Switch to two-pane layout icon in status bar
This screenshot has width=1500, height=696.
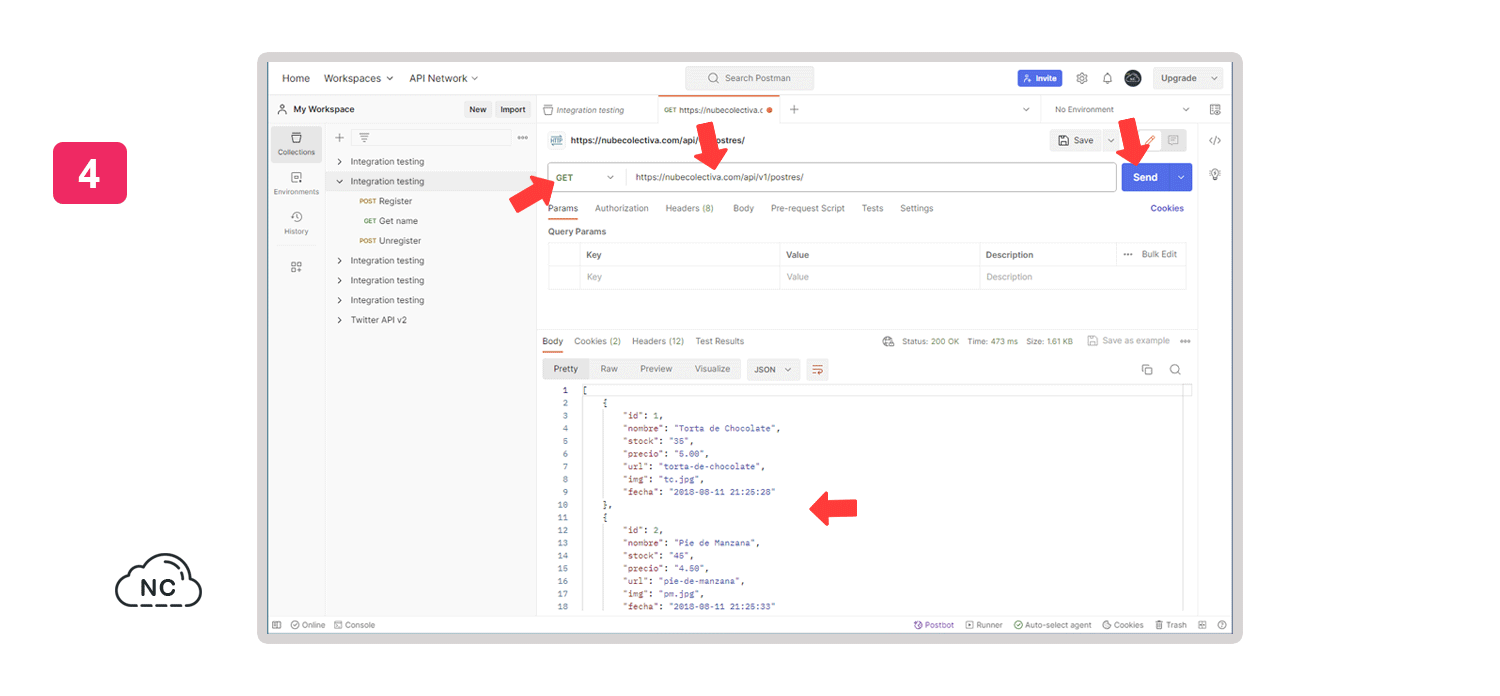point(1203,625)
